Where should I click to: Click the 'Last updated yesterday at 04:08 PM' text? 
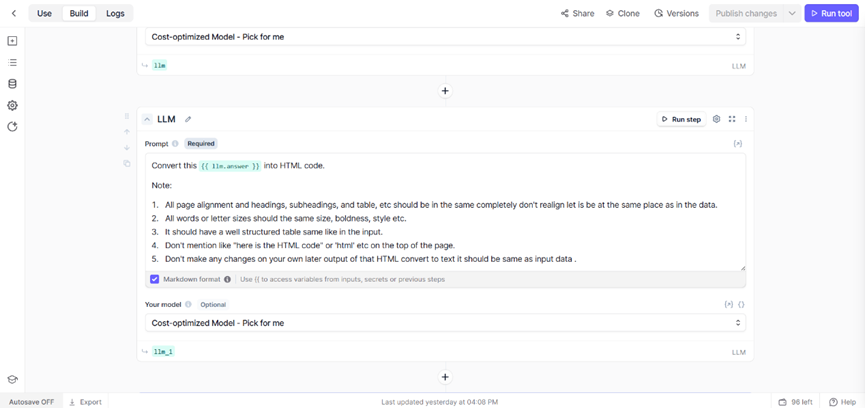tap(440, 402)
